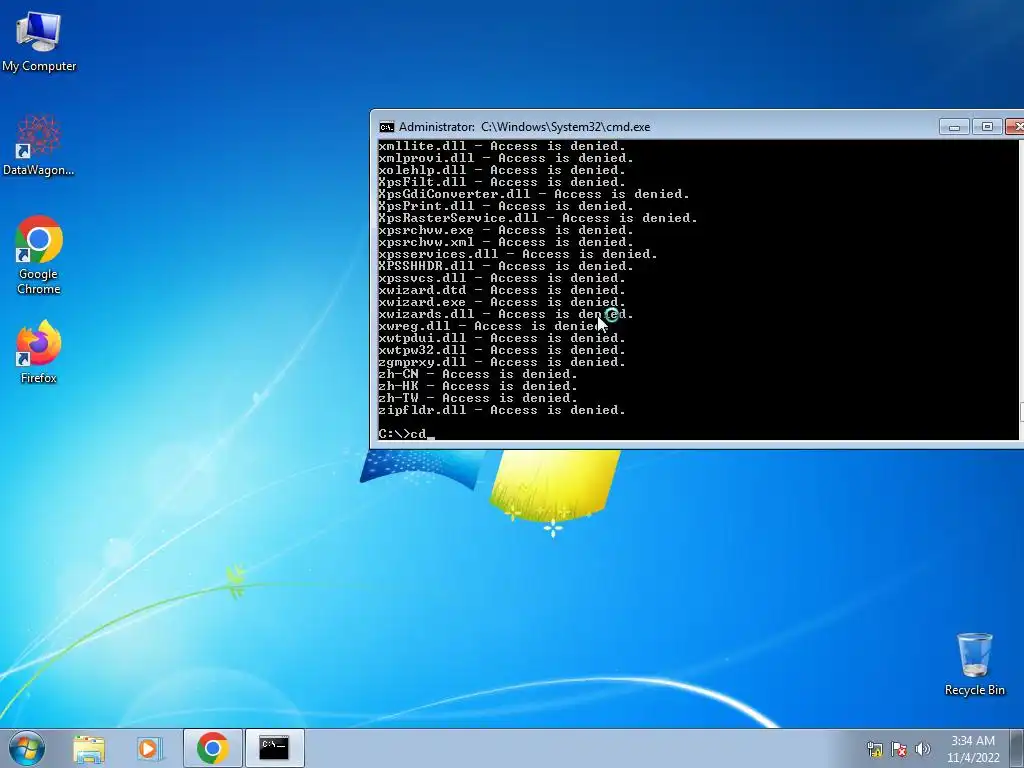The width and height of the screenshot is (1024, 768).
Task: Click the 'zgmprxy.dll' output line
Action: click(502, 362)
